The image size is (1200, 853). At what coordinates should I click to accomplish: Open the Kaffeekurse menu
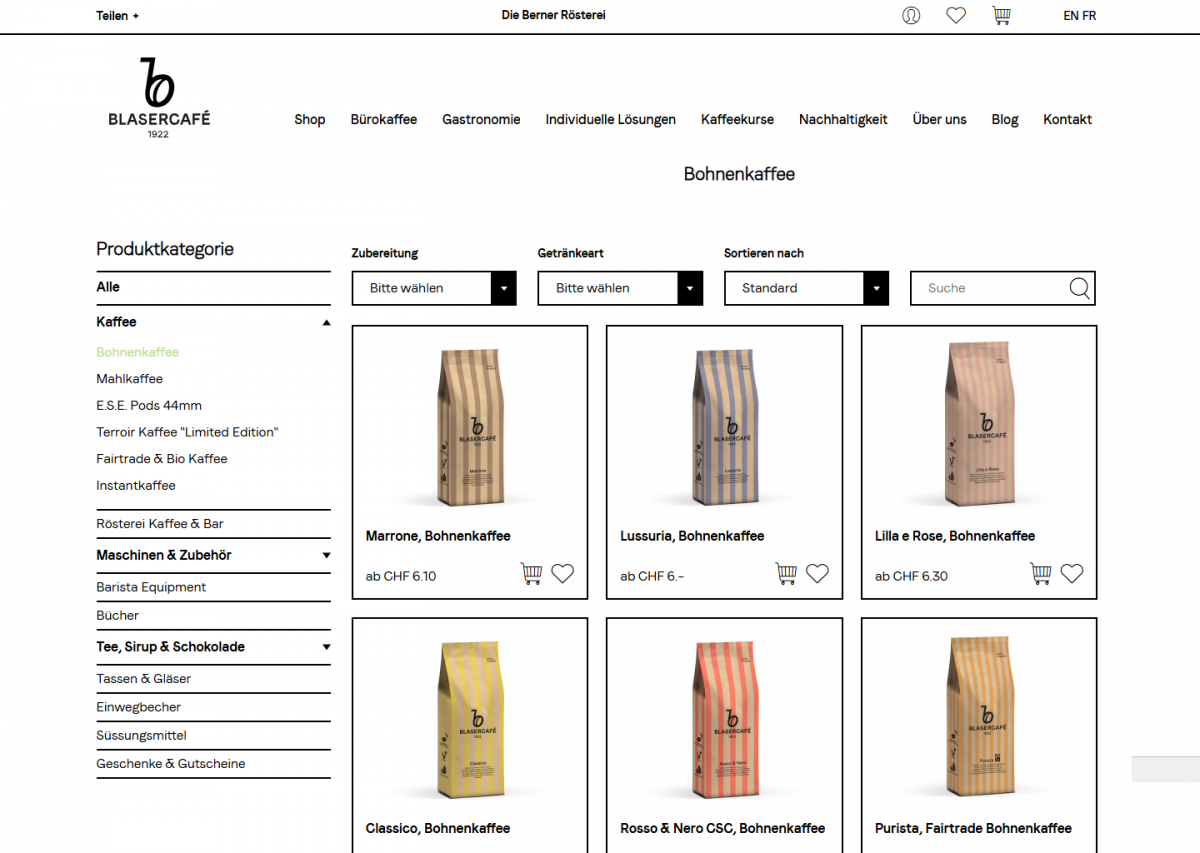click(737, 119)
